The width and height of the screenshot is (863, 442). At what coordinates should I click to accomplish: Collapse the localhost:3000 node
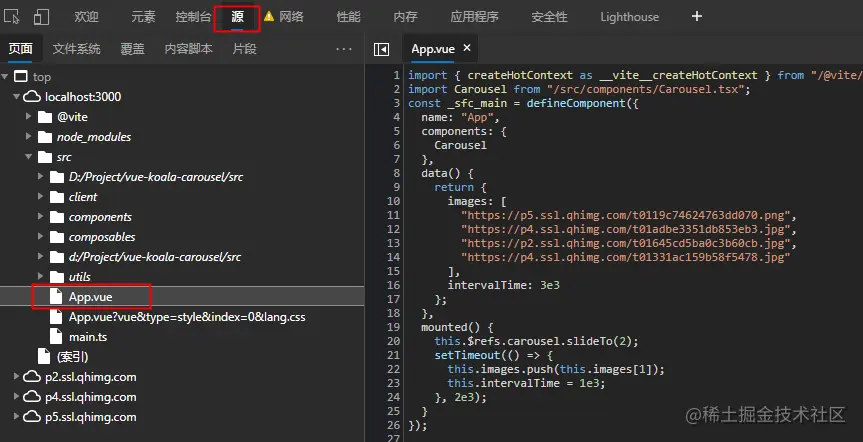17,97
